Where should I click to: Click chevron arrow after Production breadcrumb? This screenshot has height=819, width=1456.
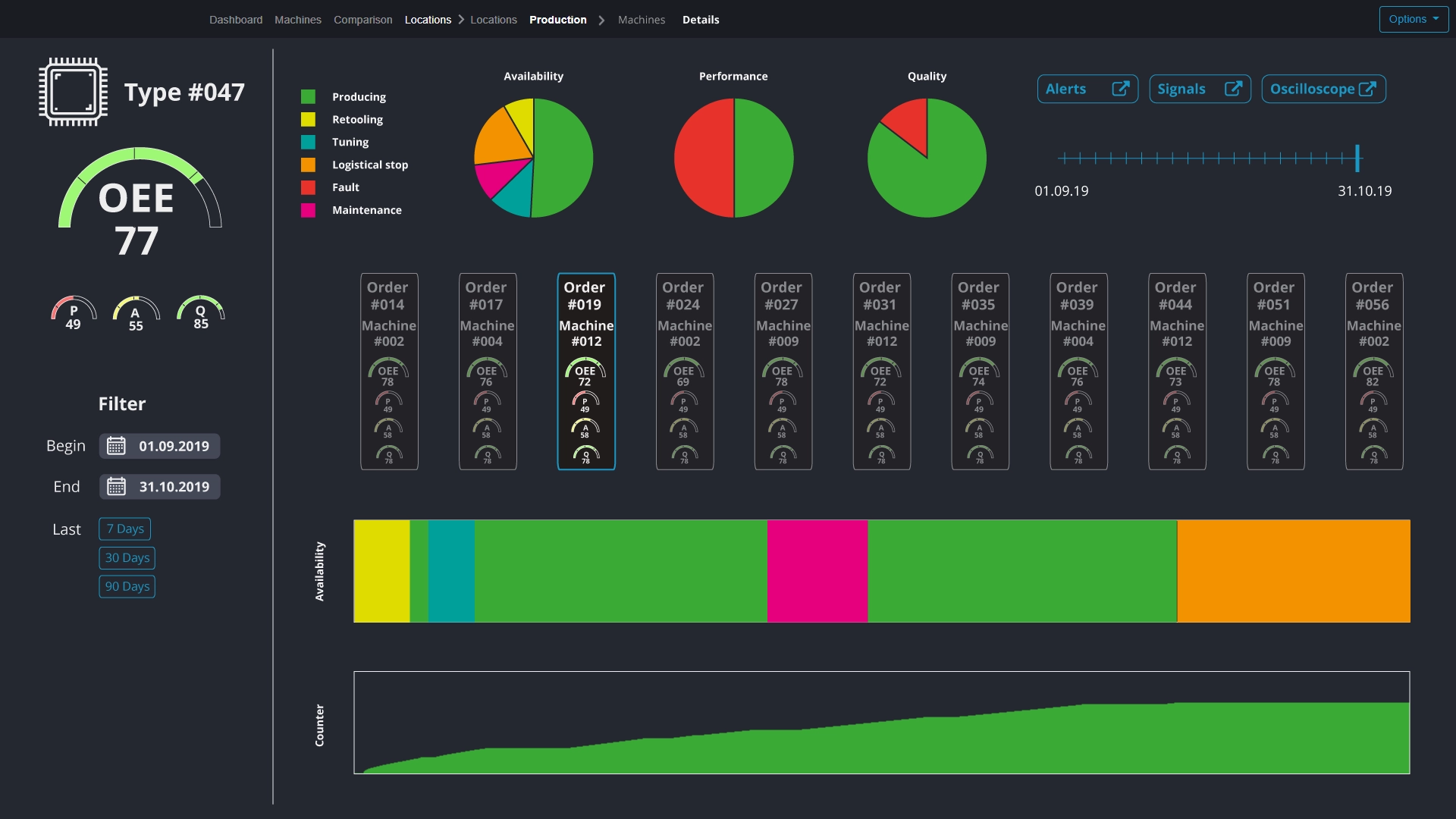click(x=601, y=20)
